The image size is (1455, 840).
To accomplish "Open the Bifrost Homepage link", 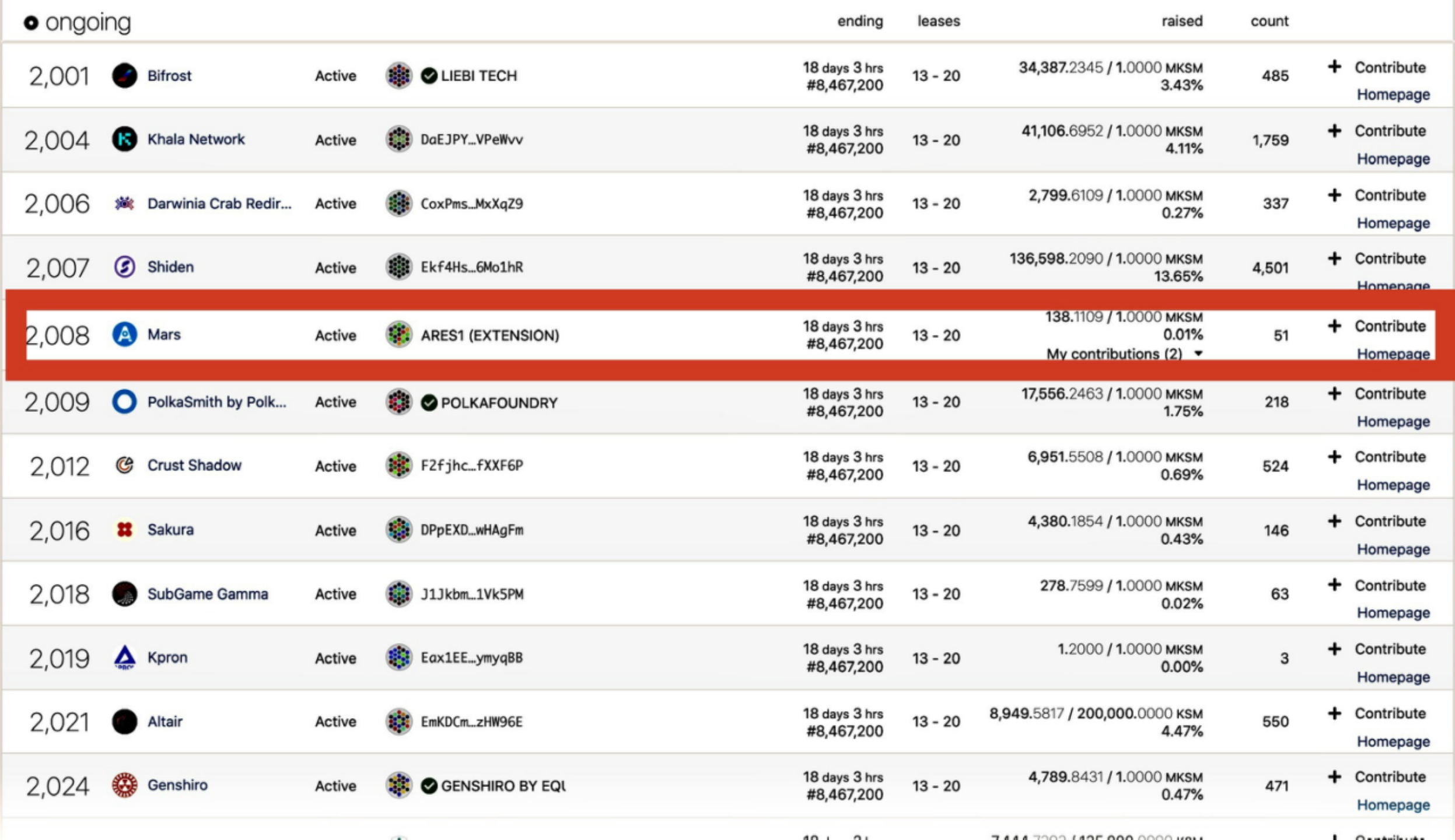I will click(1393, 94).
